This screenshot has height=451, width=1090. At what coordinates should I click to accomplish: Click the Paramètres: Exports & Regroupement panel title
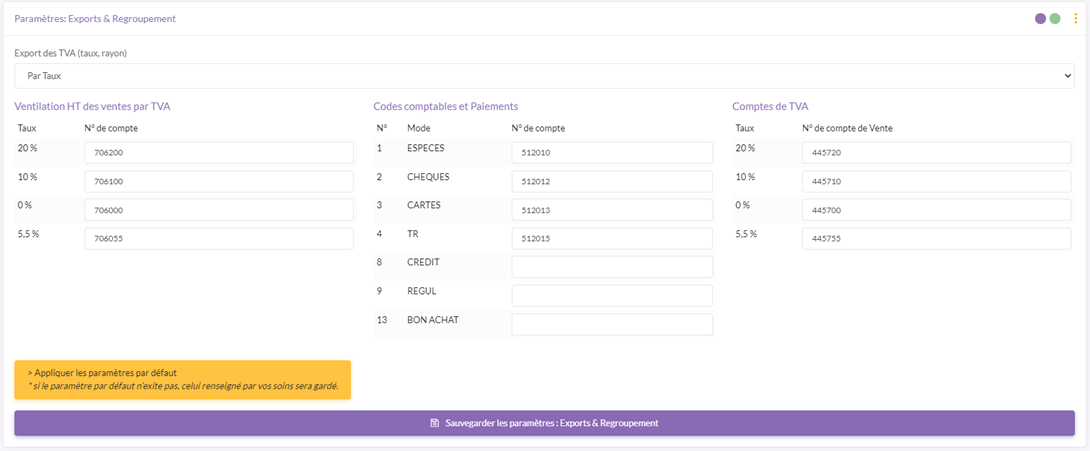tap(95, 18)
